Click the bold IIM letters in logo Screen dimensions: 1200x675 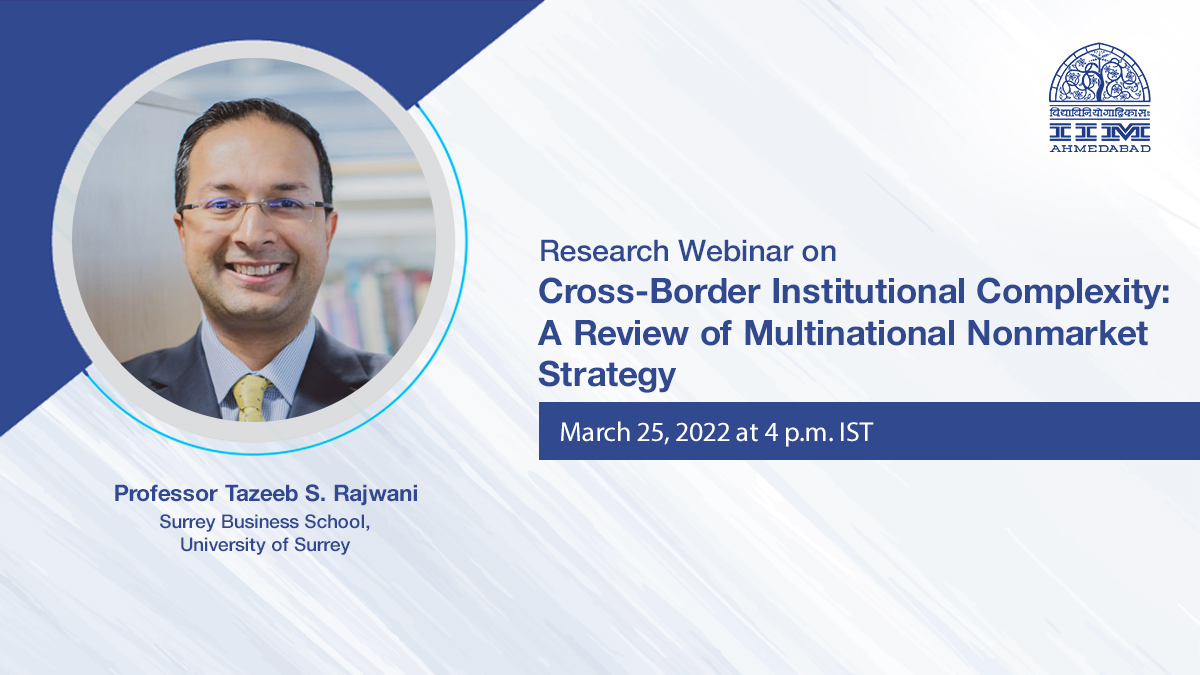coord(1099,131)
